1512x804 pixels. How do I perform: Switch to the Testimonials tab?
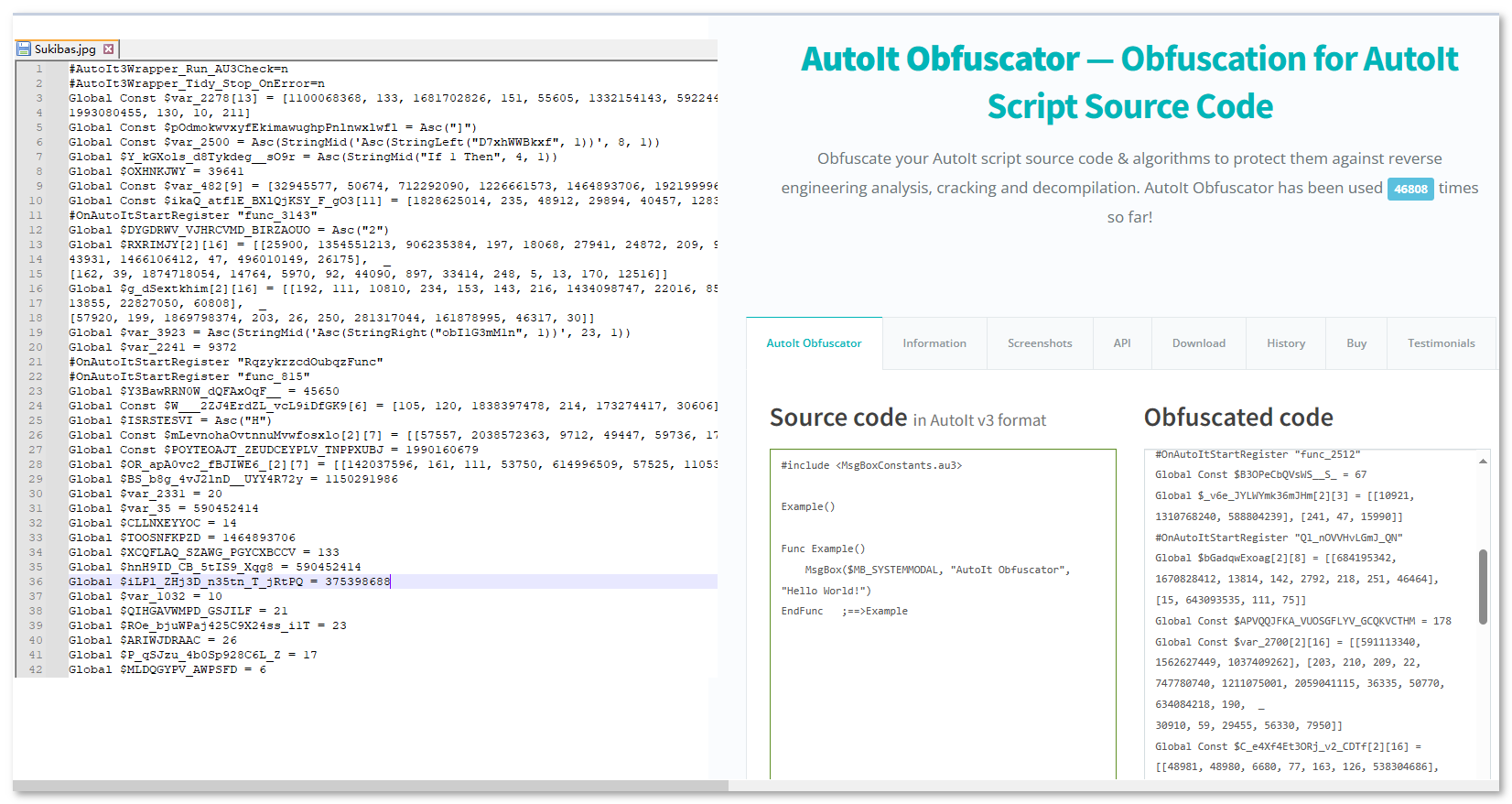pos(1441,343)
